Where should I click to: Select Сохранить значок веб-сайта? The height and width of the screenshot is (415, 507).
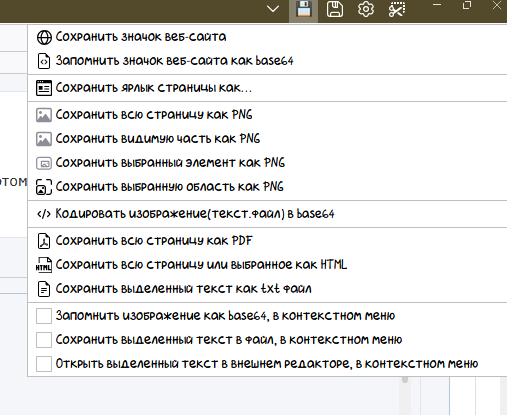(141, 37)
